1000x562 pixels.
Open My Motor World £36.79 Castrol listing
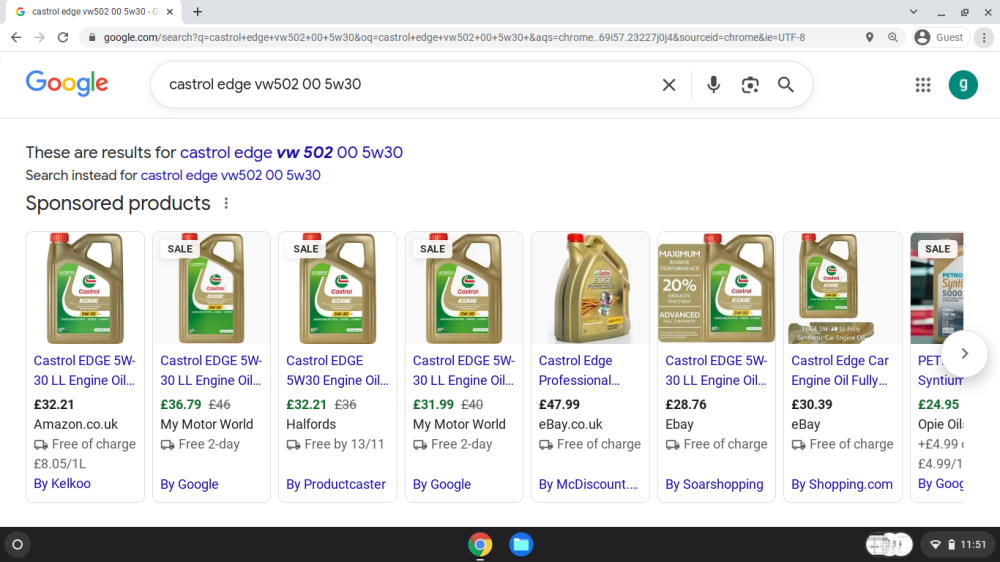point(210,370)
